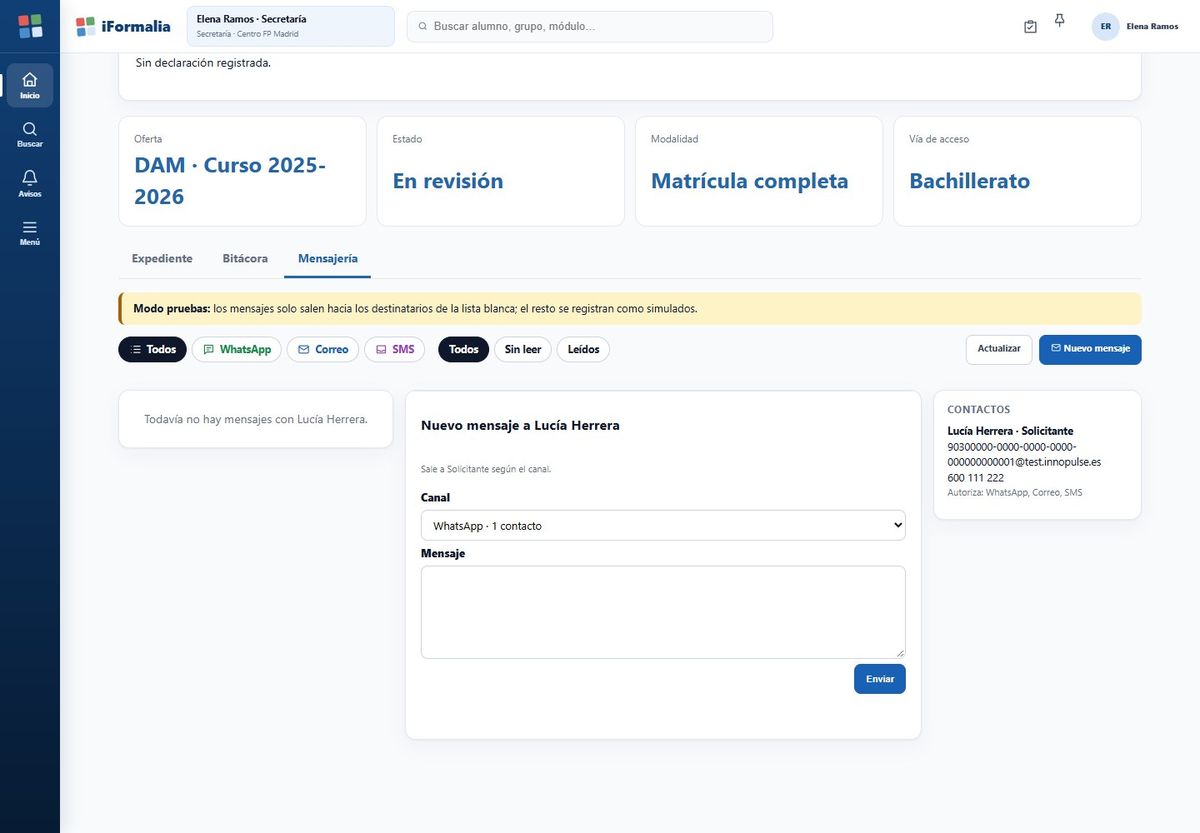The image size is (1200, 833).
Task: Click the colored squares app launcher icon
Action: [30, 26]
